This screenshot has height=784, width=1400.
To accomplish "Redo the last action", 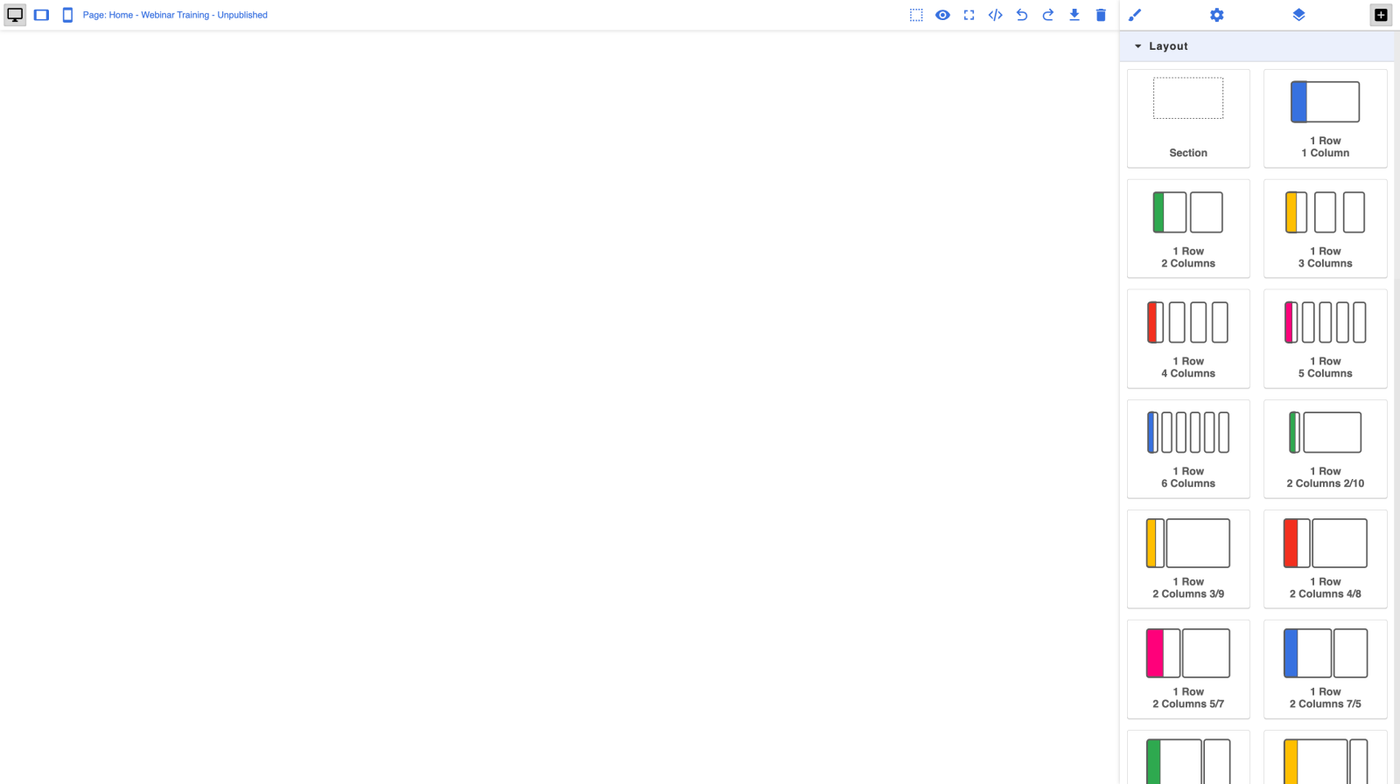I will click(x=1048, y=15).
